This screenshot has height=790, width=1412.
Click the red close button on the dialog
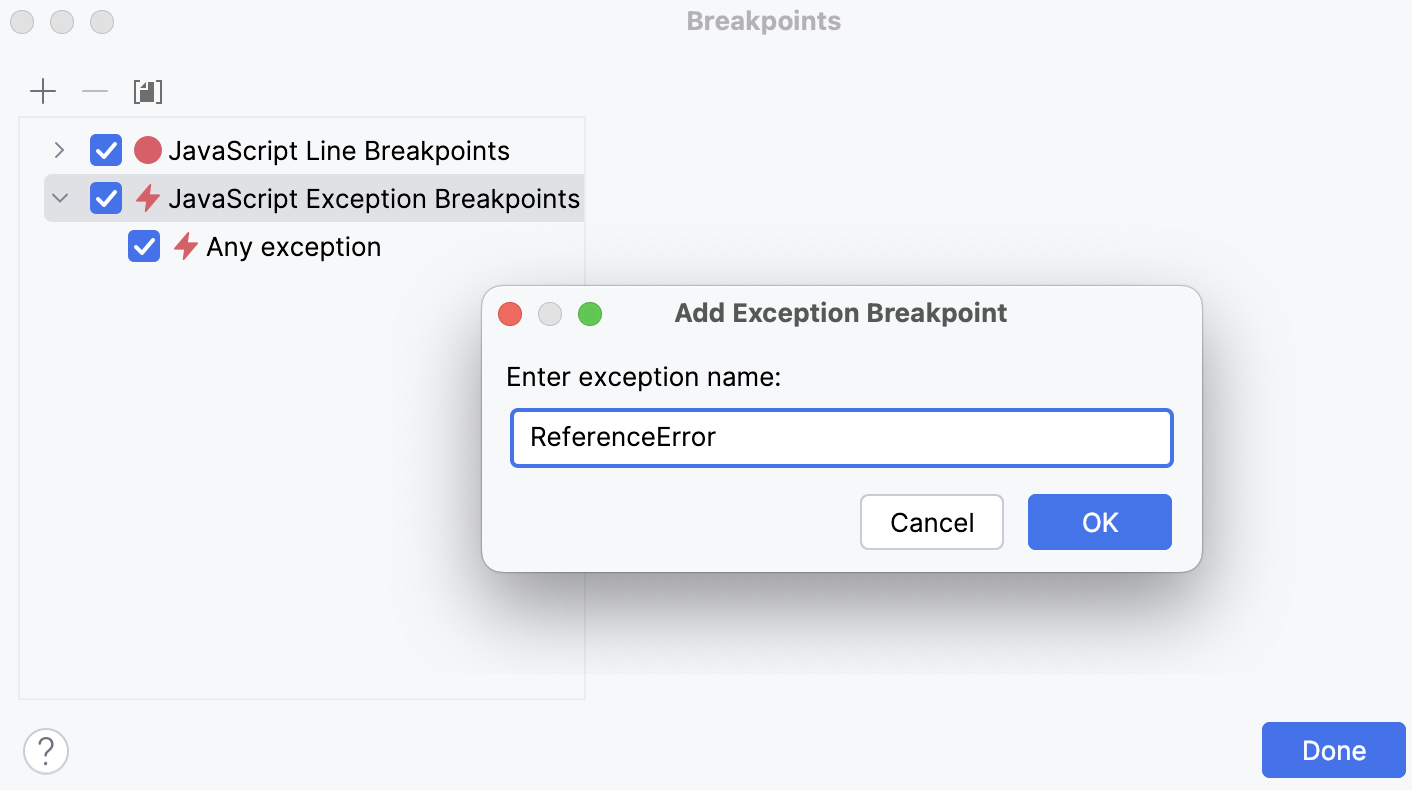[x=510, y=313]
